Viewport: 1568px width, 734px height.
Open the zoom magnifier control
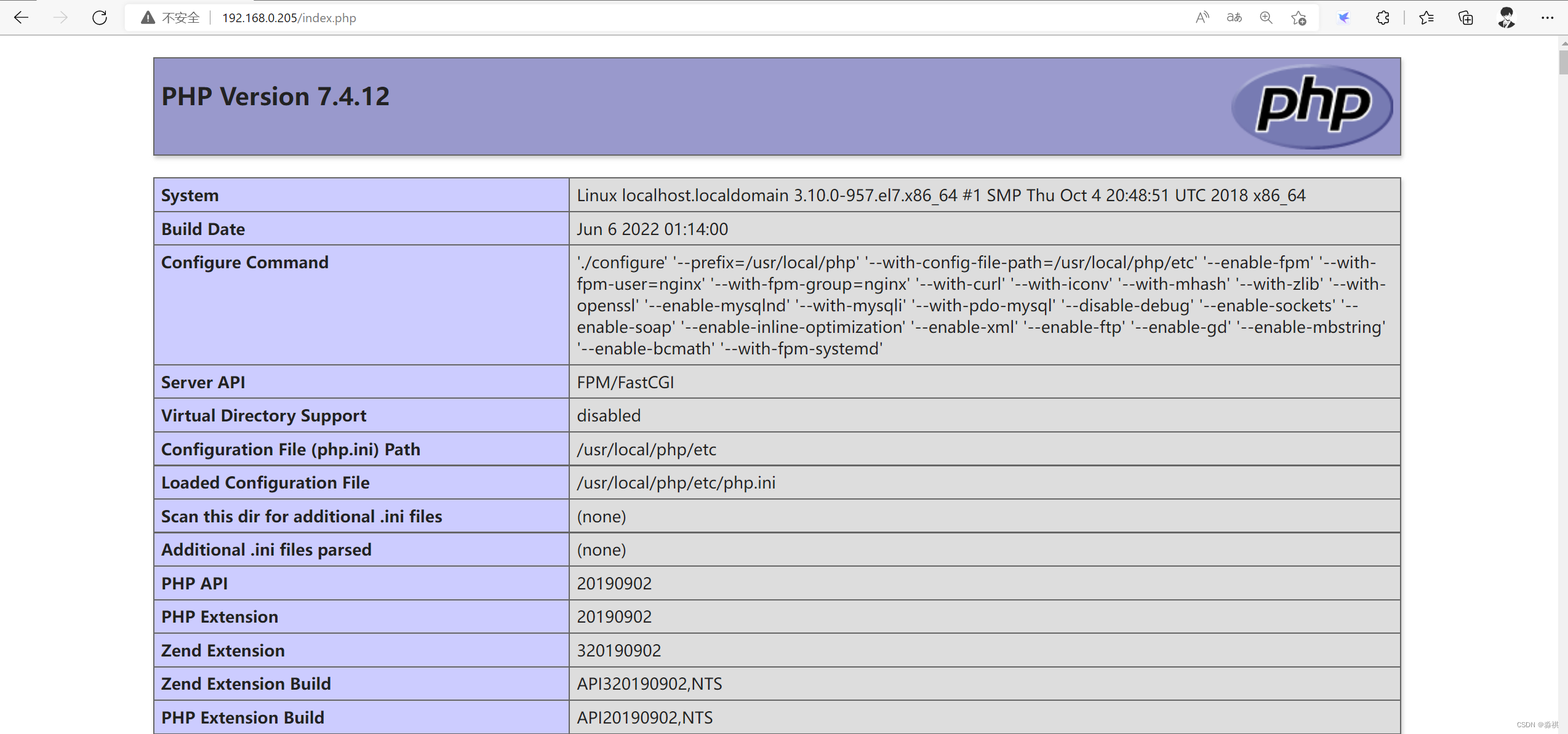coord(1266,17)
